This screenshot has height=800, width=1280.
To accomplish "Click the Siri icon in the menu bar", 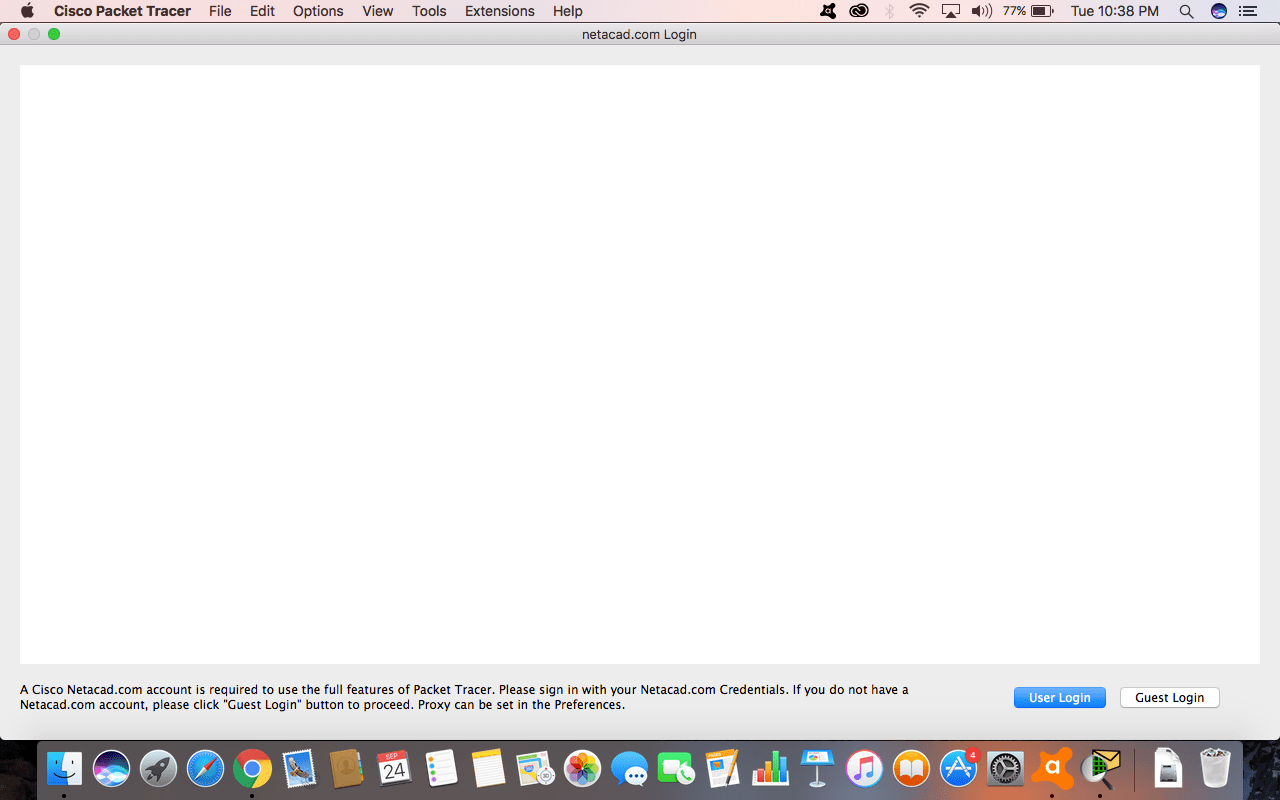I will click(x=1218, y=11).
